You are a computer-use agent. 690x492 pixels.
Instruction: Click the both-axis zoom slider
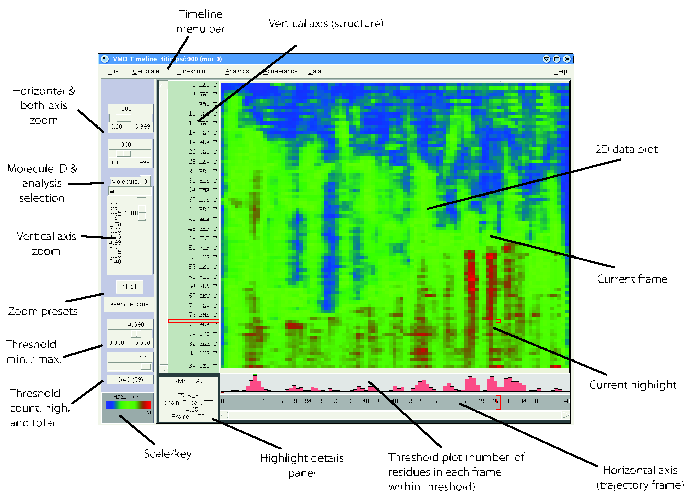(x=128, y=157)
